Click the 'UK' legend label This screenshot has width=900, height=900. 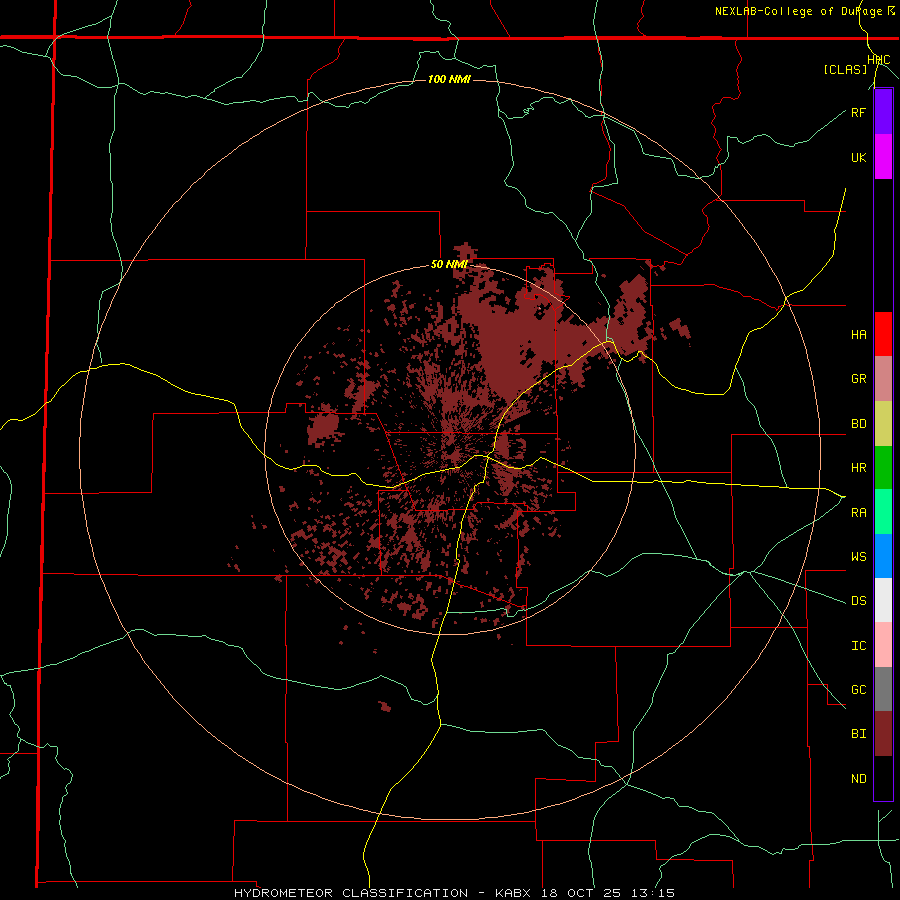[858, 157]
